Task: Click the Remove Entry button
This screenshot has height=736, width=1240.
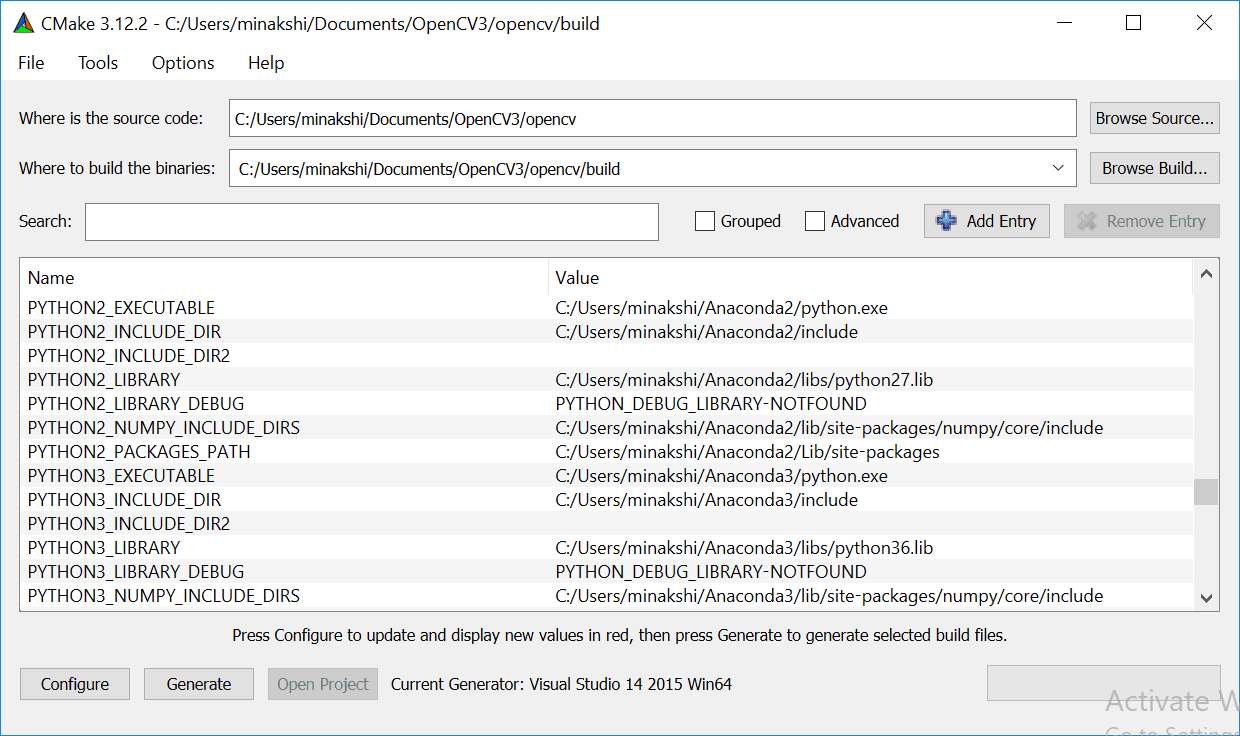Action: click(1142, 221)
